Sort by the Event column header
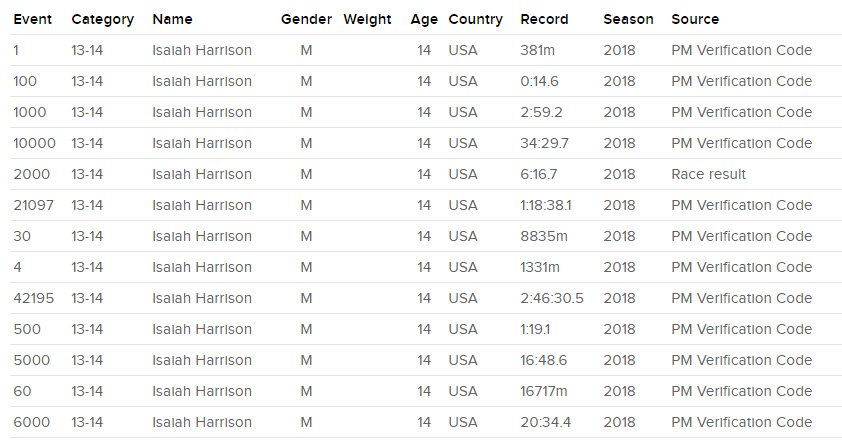 point(32,19)
